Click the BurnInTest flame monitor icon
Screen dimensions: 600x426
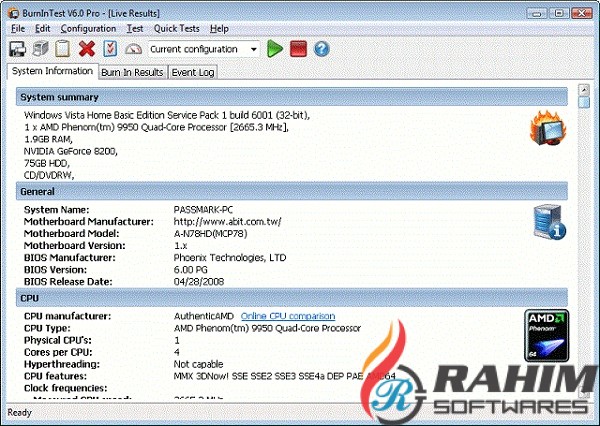tap(548, 127)
